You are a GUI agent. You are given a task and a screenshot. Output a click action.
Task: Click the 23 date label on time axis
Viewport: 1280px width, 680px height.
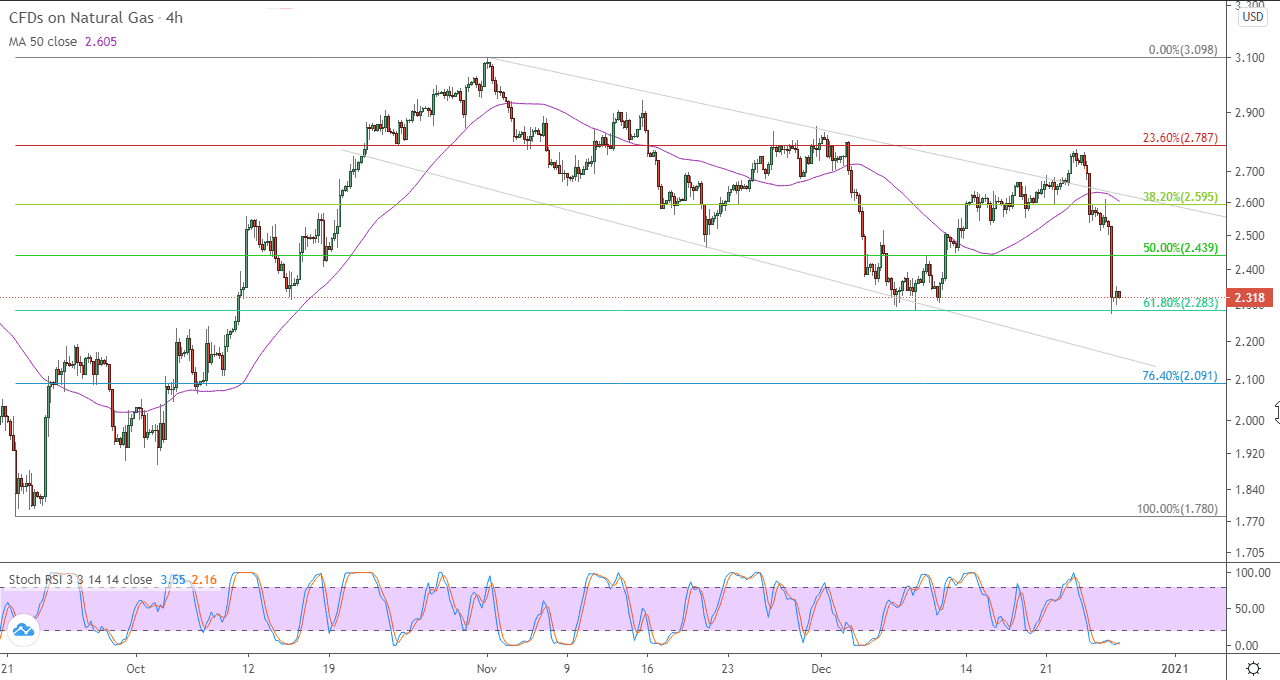point(727,668)
